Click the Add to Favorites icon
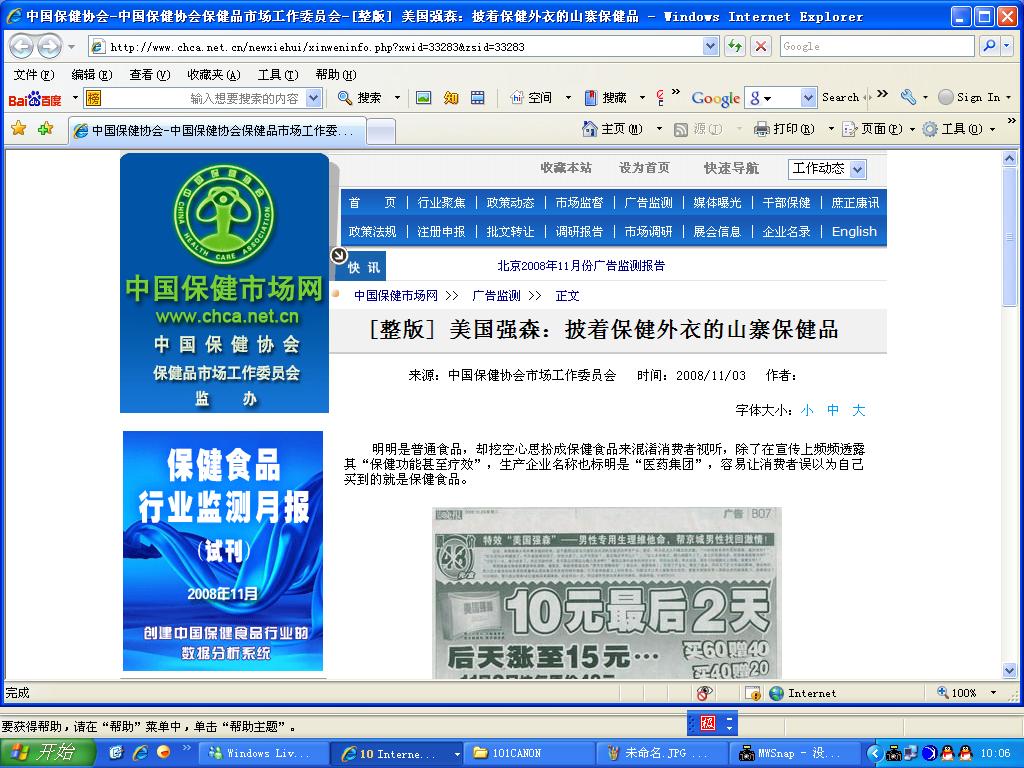 45,129
